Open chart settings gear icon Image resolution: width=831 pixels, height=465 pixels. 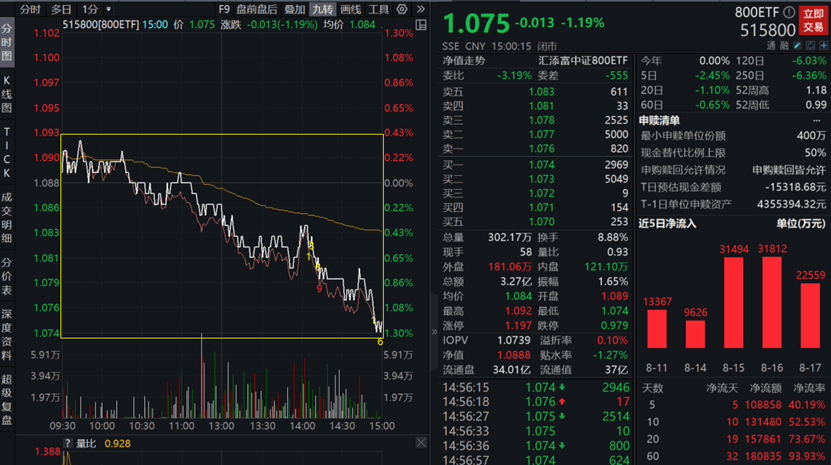[403, 8]
